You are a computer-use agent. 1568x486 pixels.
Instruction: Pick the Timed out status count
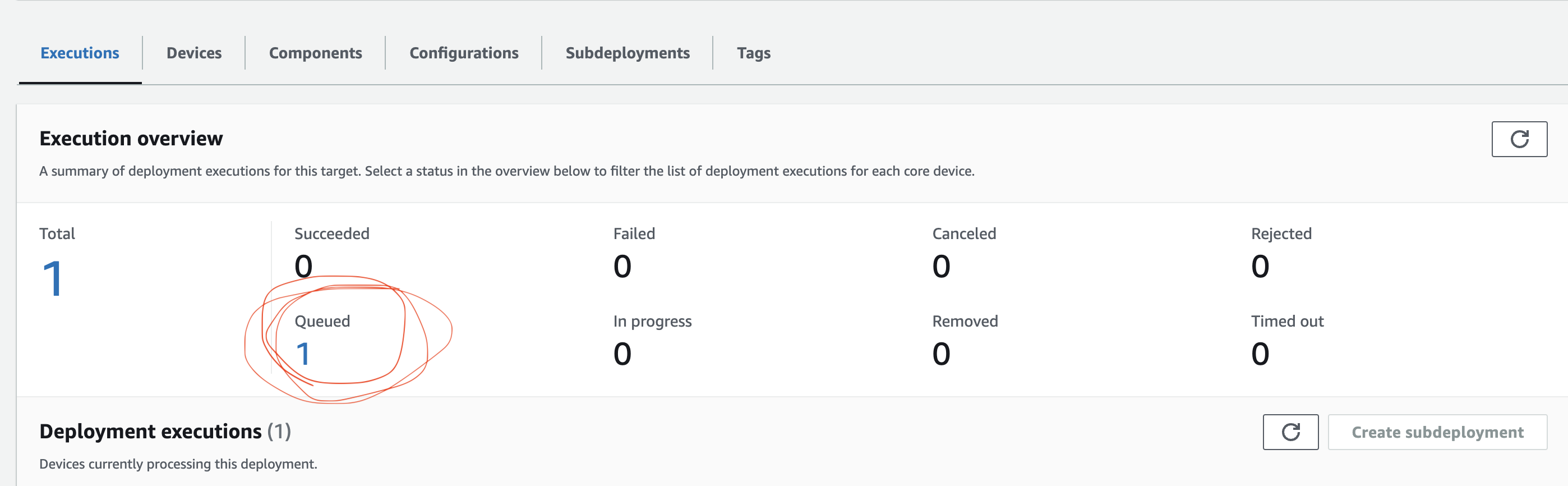click(1260, 354)
